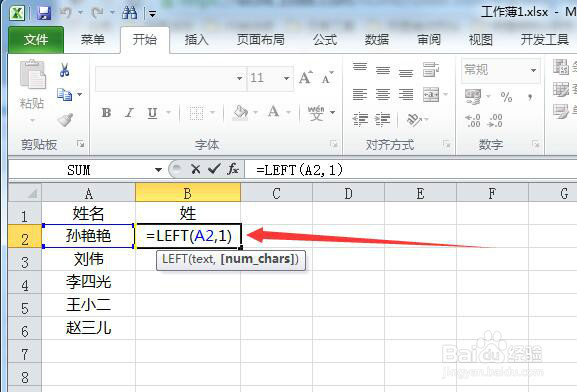Click the 粘贴 Paste clipboard icon

(x=32, y=75)
